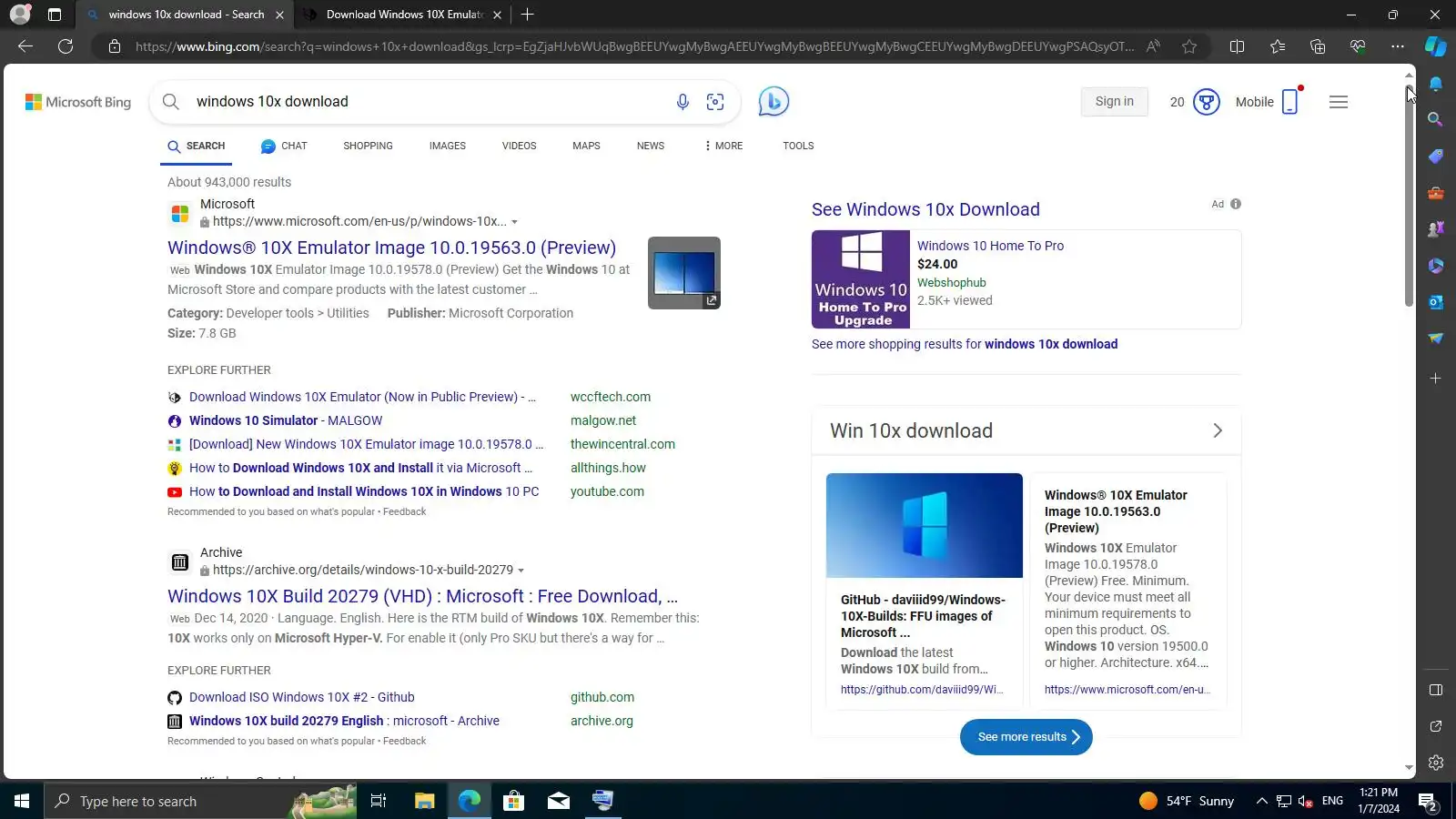The width and height of the screenshot is (1456, 819).
Task: Open Windows 10 Home To Pro ad link
Action: [x=990, y=246]
